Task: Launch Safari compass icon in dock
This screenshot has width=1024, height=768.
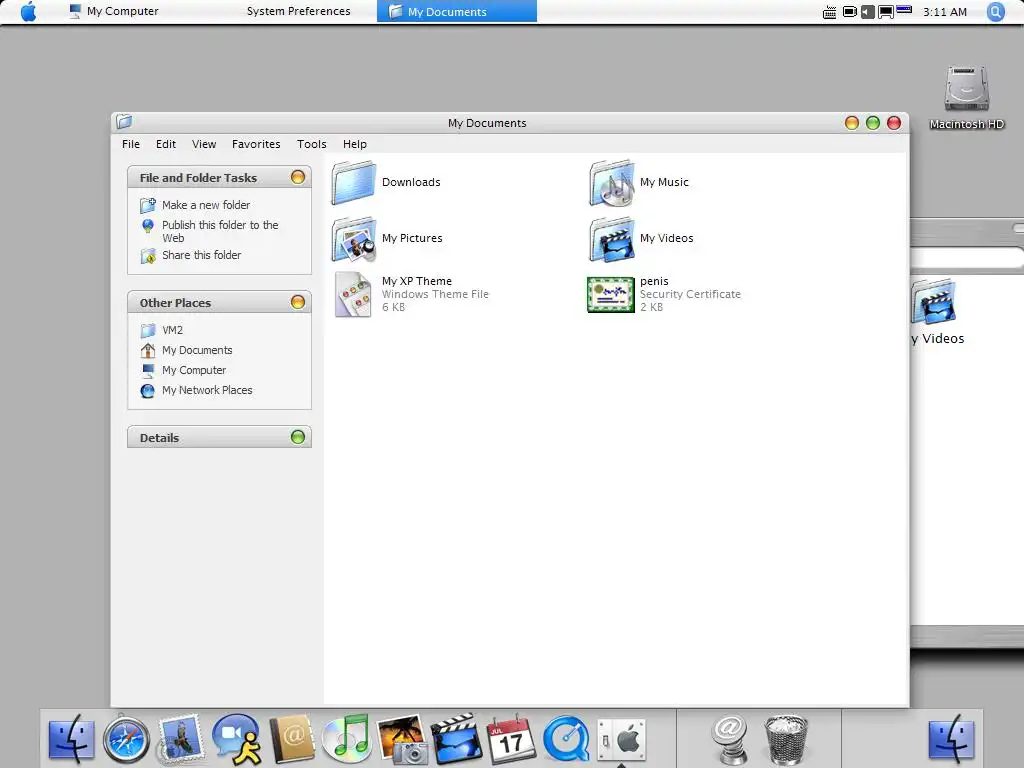Action: (x=126, y=740)
